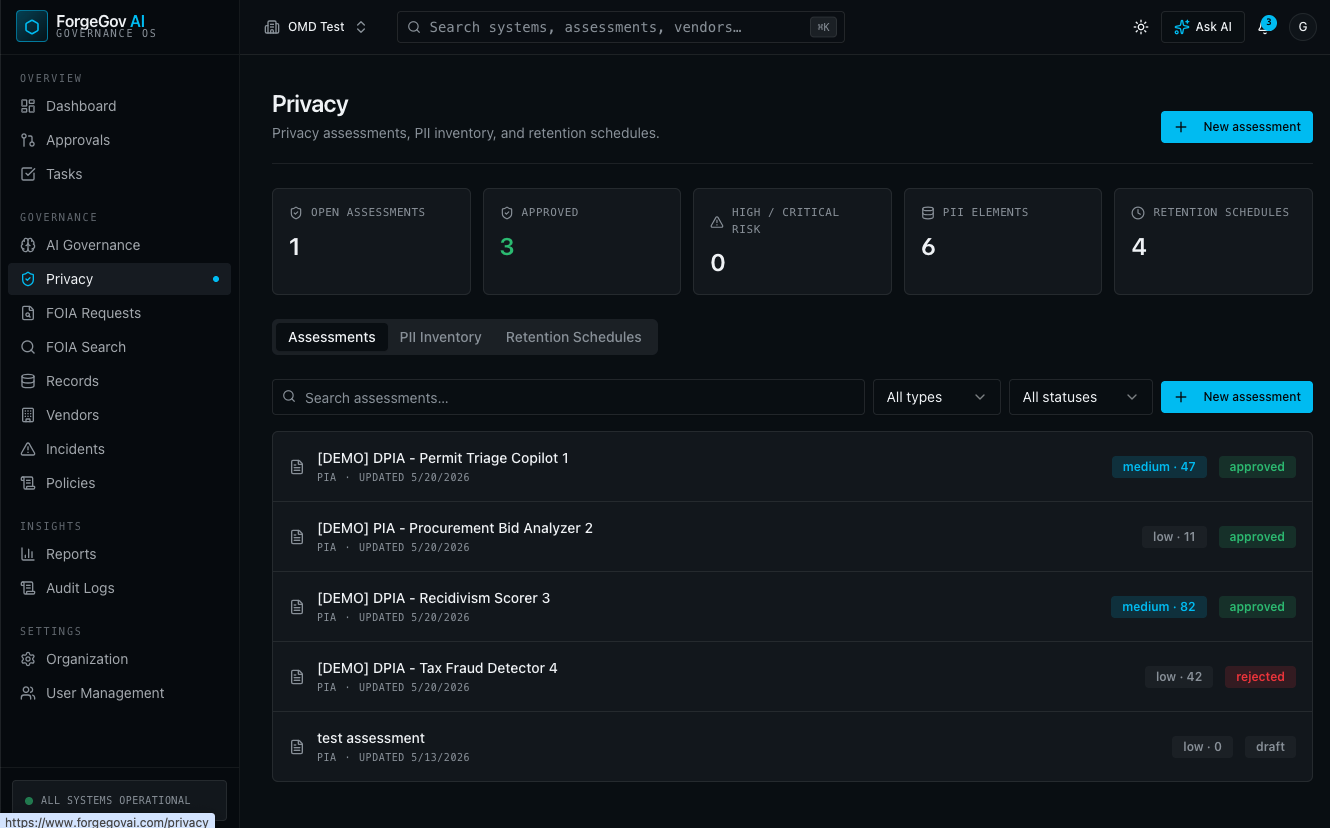Click document icon of Permit Triage Copilot row

297,467
